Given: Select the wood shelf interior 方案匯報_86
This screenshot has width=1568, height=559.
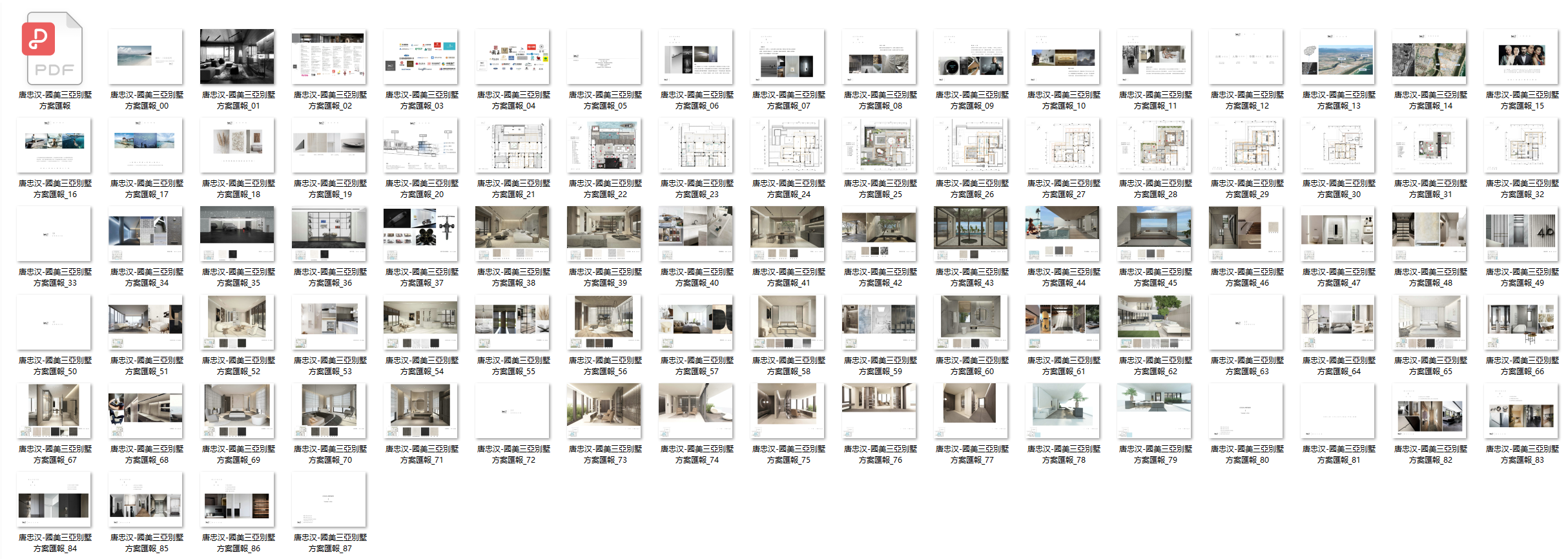Looking at the screenshot, I should [237, 500].
